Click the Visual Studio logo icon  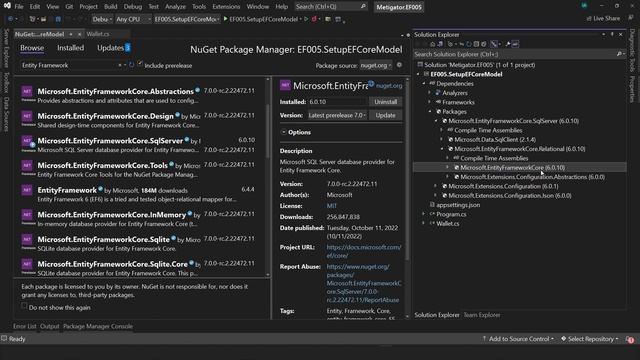coord(7,6)
